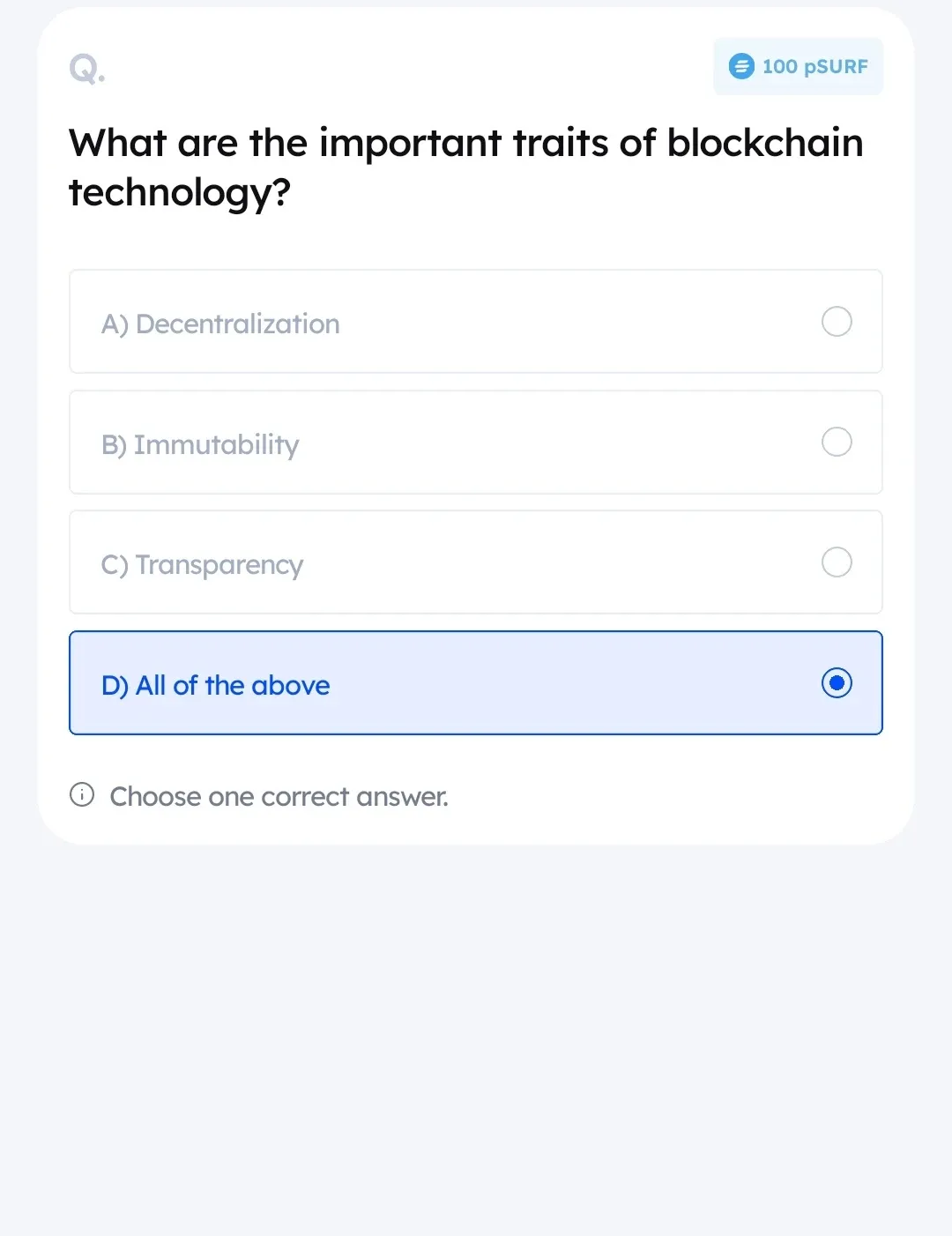
Task: Click the 'A) Decentralization' option label
Action: pos(220,324)
